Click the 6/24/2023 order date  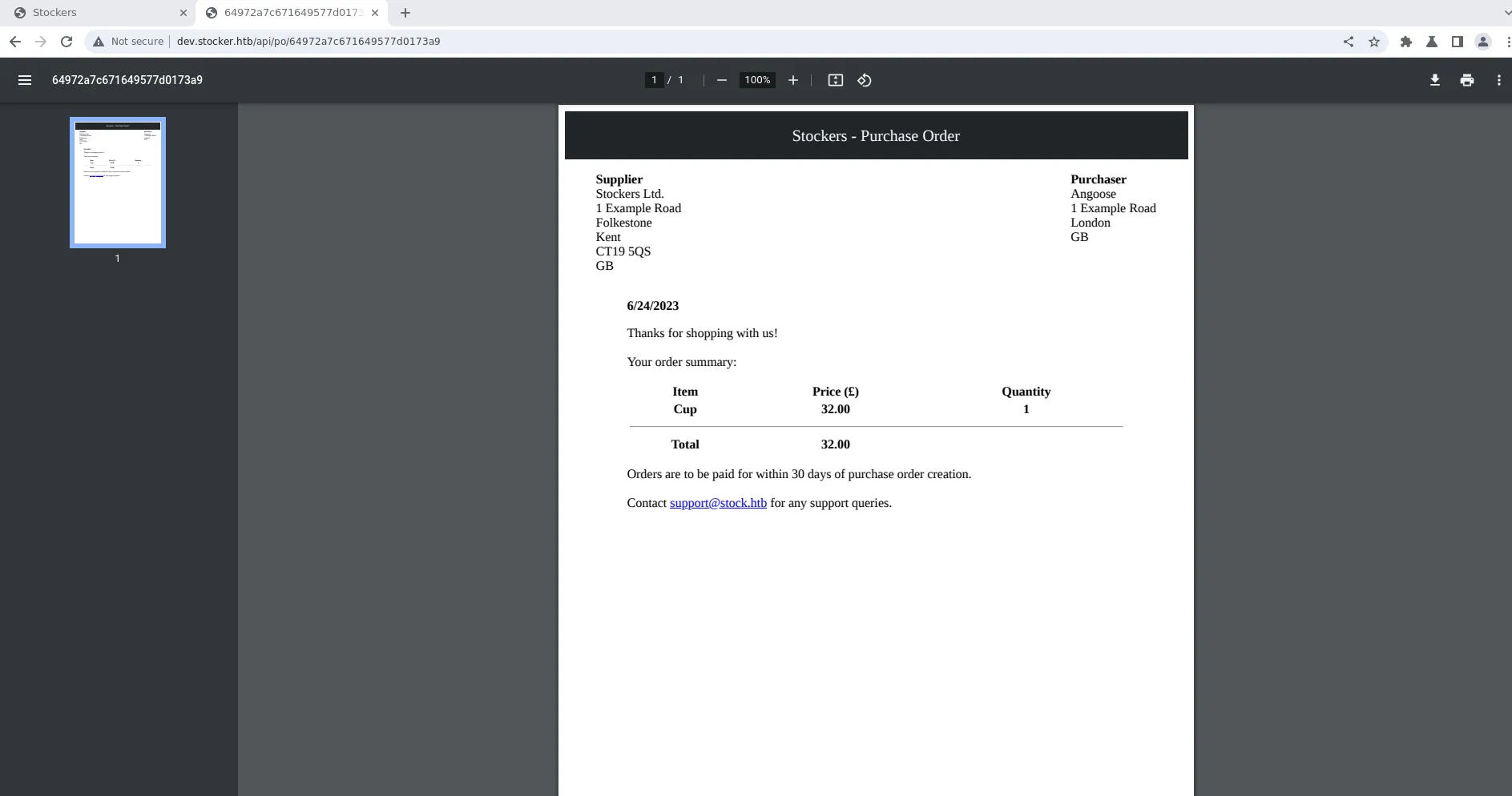point(653,306)
